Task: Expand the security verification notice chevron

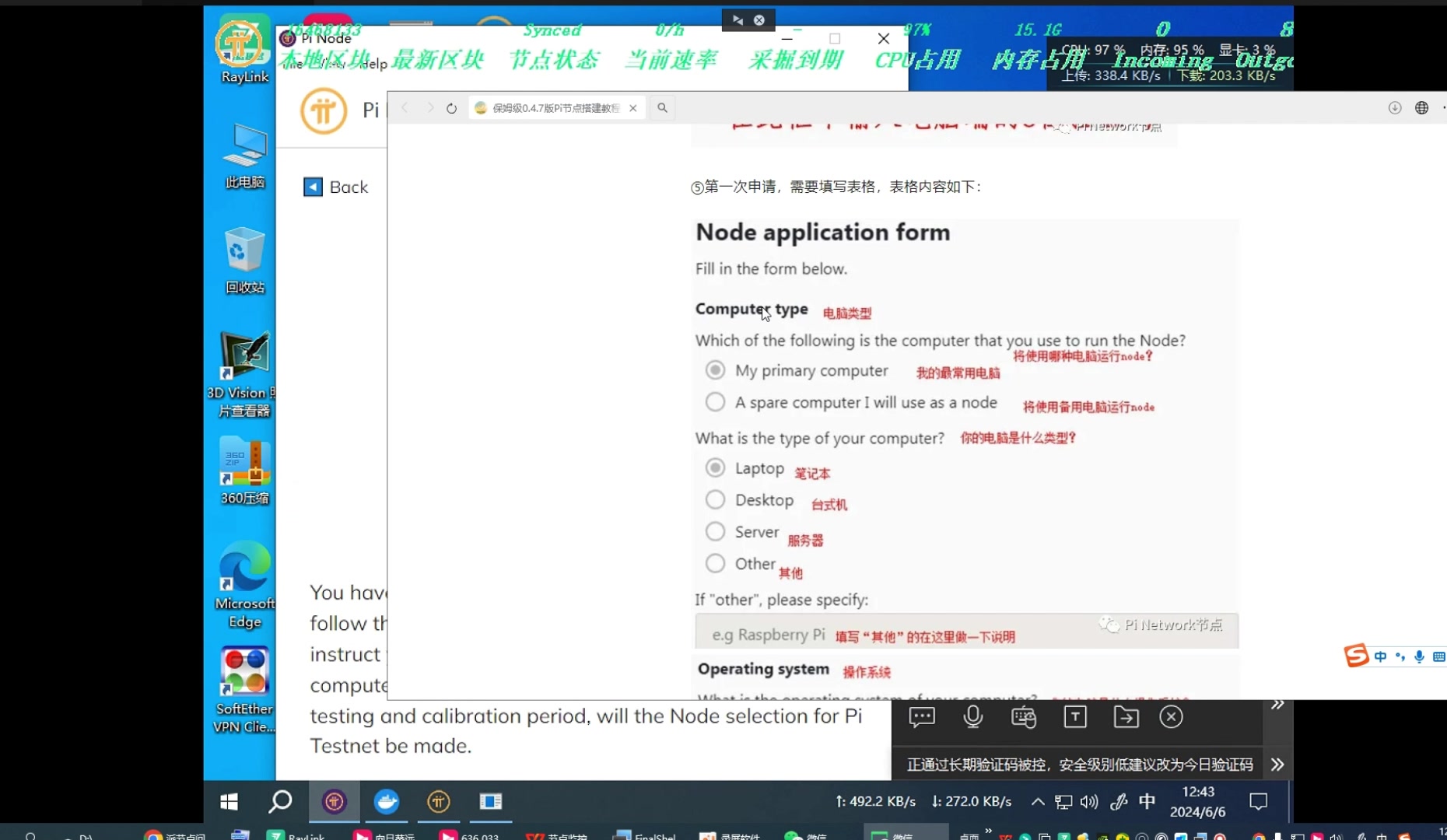Action: pos(1277,765)
